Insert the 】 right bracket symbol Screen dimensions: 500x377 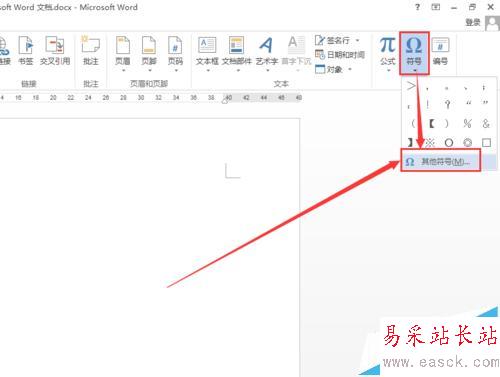[410, 143]
